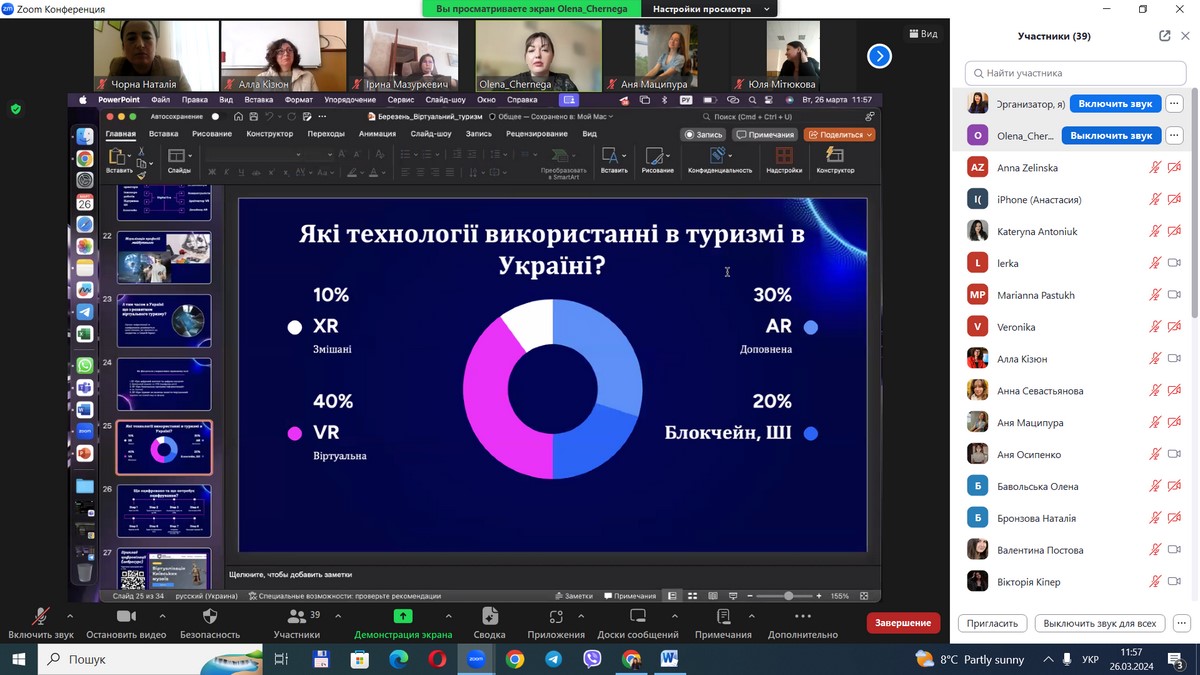The image size is (1200, 675).
Task: Open more options for Olena_Chernega participant
Action: [1174, 135]
